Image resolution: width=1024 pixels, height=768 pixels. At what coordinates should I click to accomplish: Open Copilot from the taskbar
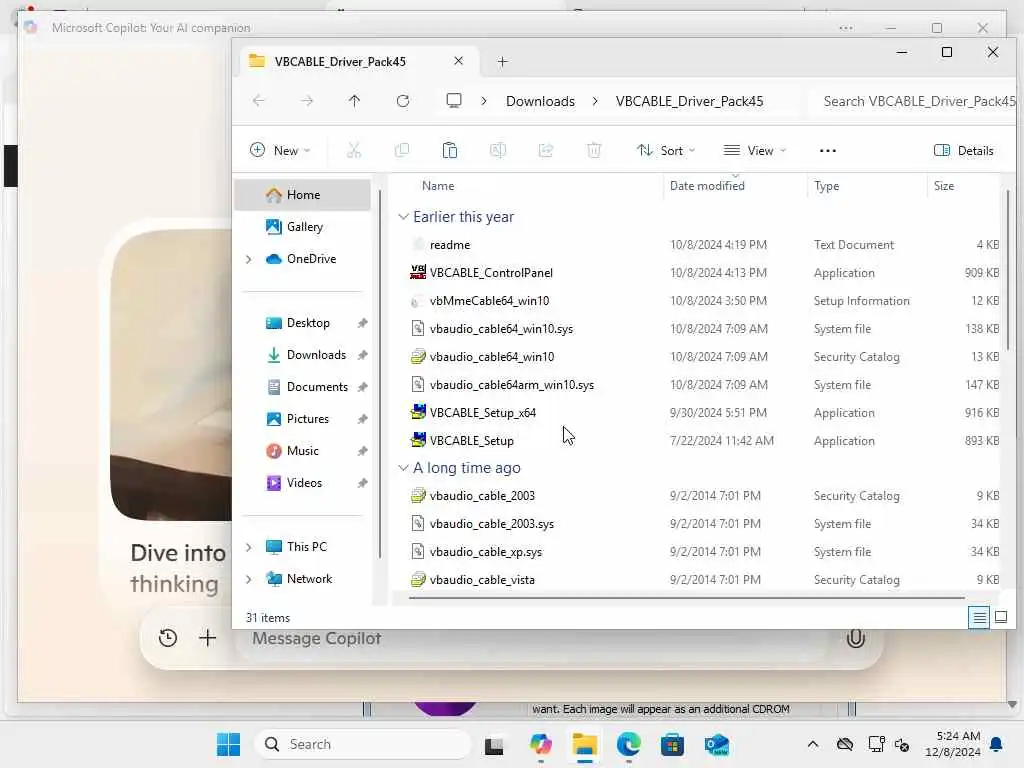click(x=541, y=744)
